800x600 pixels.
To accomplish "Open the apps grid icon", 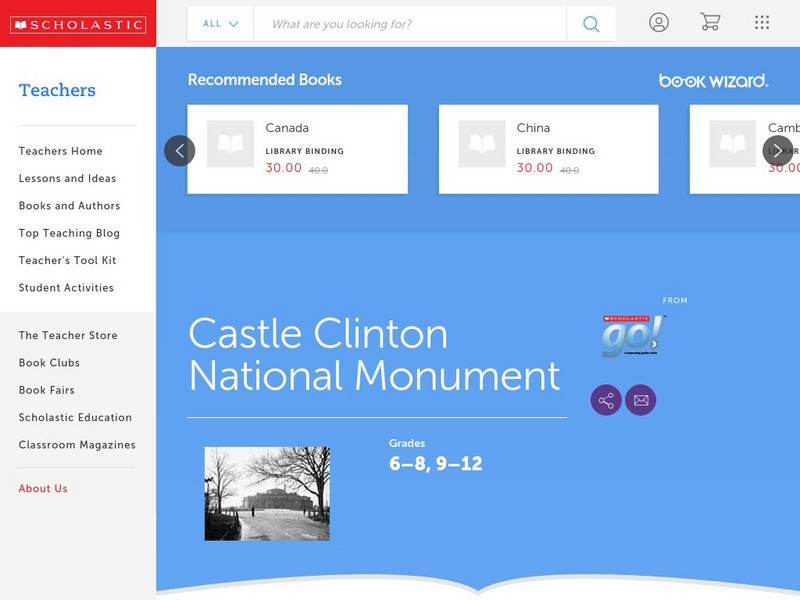I will click(762, 23).
